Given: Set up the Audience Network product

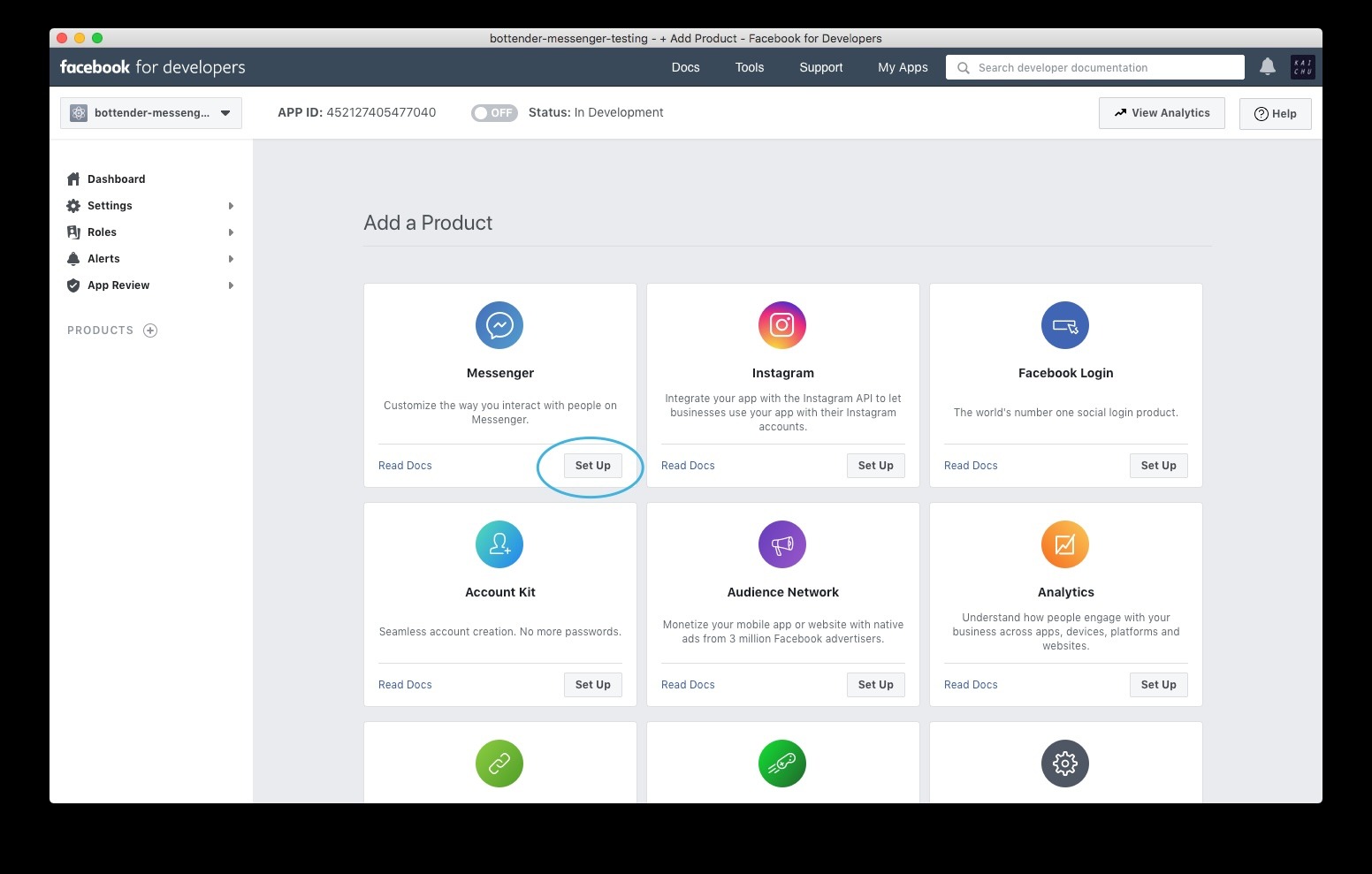Looking at the screenshot, I should click(x=876, y=685).
